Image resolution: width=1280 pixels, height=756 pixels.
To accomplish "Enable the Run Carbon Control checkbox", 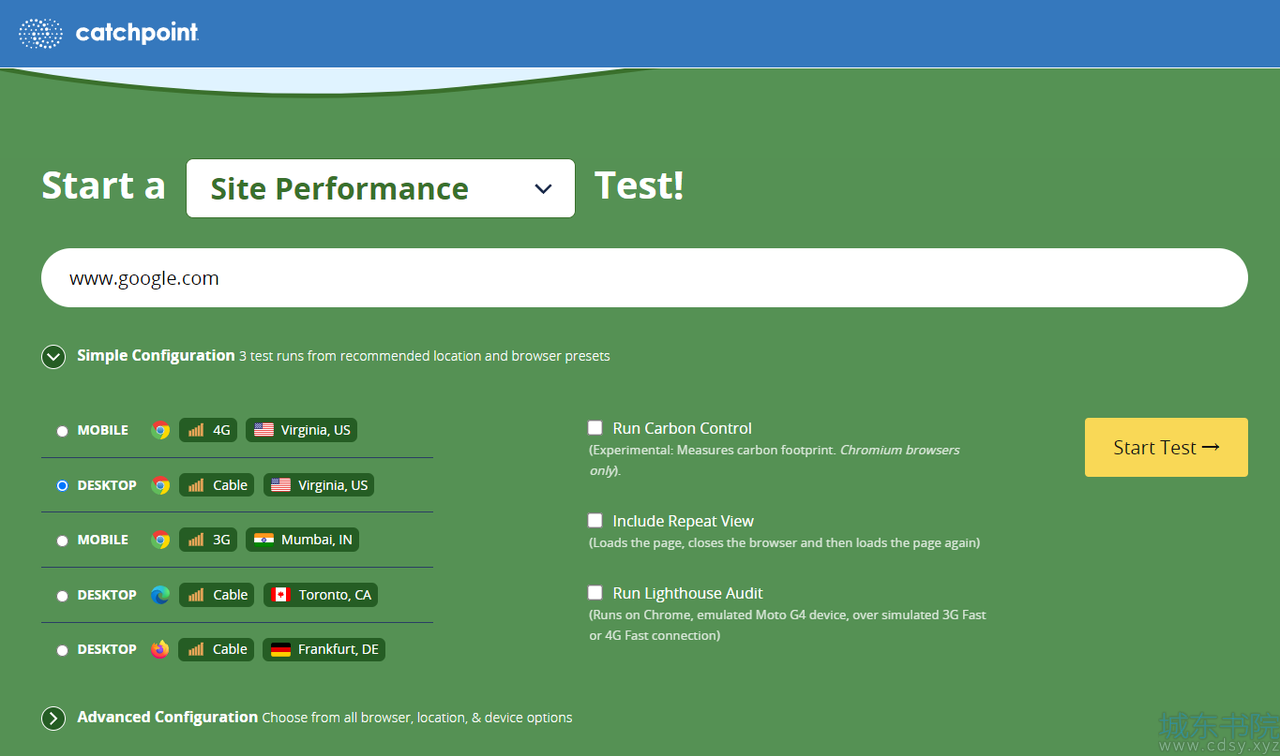I will pyautogui.click(x=595, y=428).
